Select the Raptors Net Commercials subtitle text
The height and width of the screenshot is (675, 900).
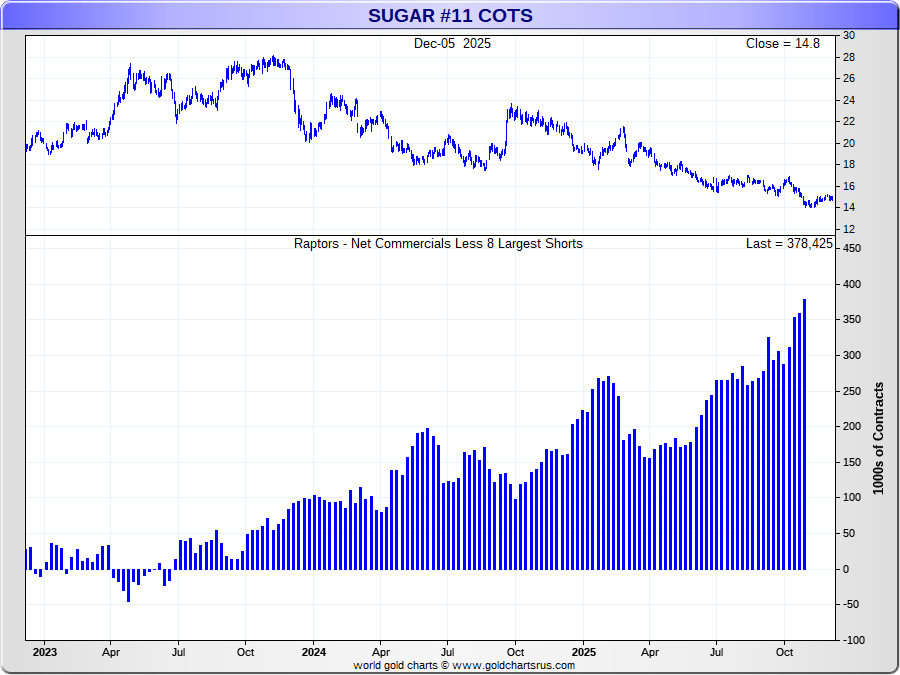click(x=438, y=243)
